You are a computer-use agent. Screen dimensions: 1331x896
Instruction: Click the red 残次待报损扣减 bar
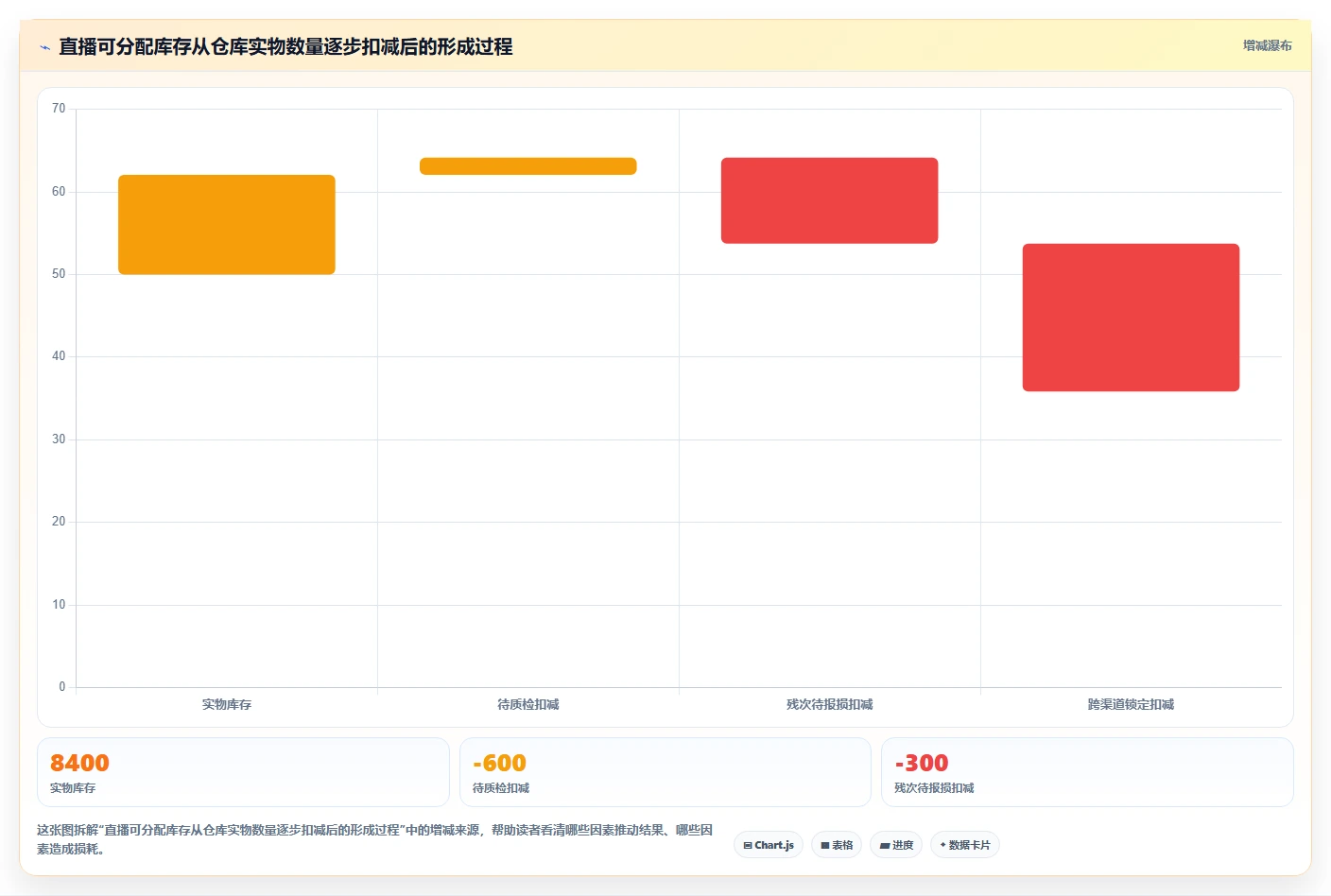pyautogui.click(x=829, y=200)
